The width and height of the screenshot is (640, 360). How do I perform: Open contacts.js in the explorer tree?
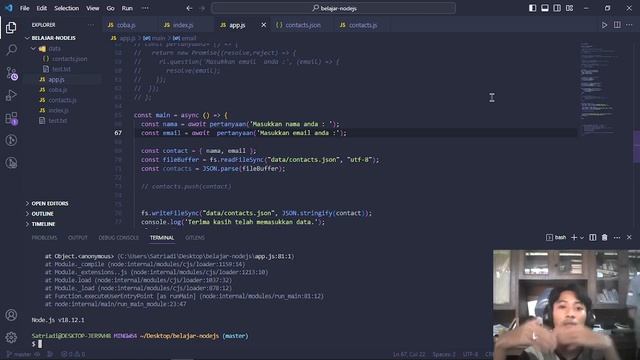tap(62, 100)
